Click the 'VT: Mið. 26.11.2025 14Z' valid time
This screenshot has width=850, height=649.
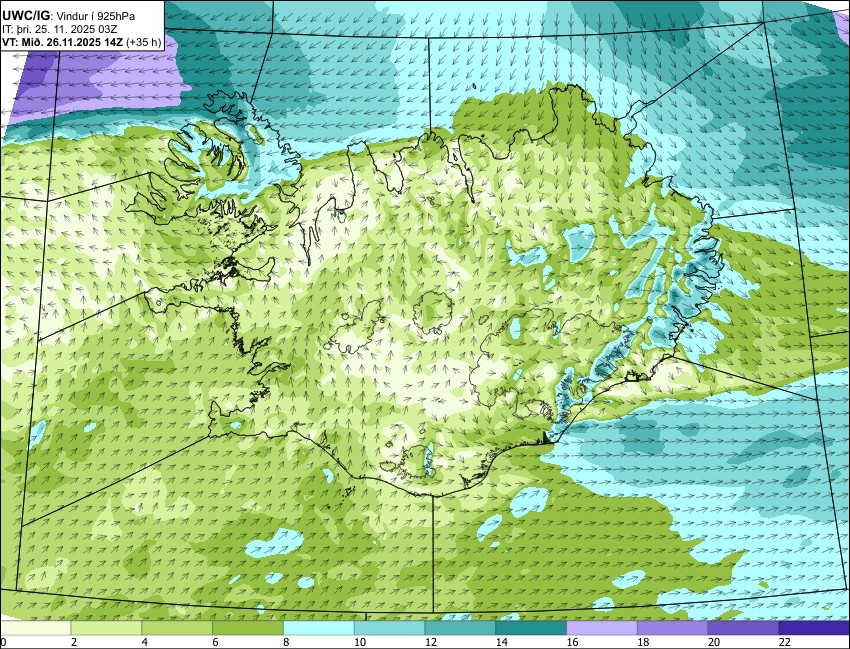62,42
